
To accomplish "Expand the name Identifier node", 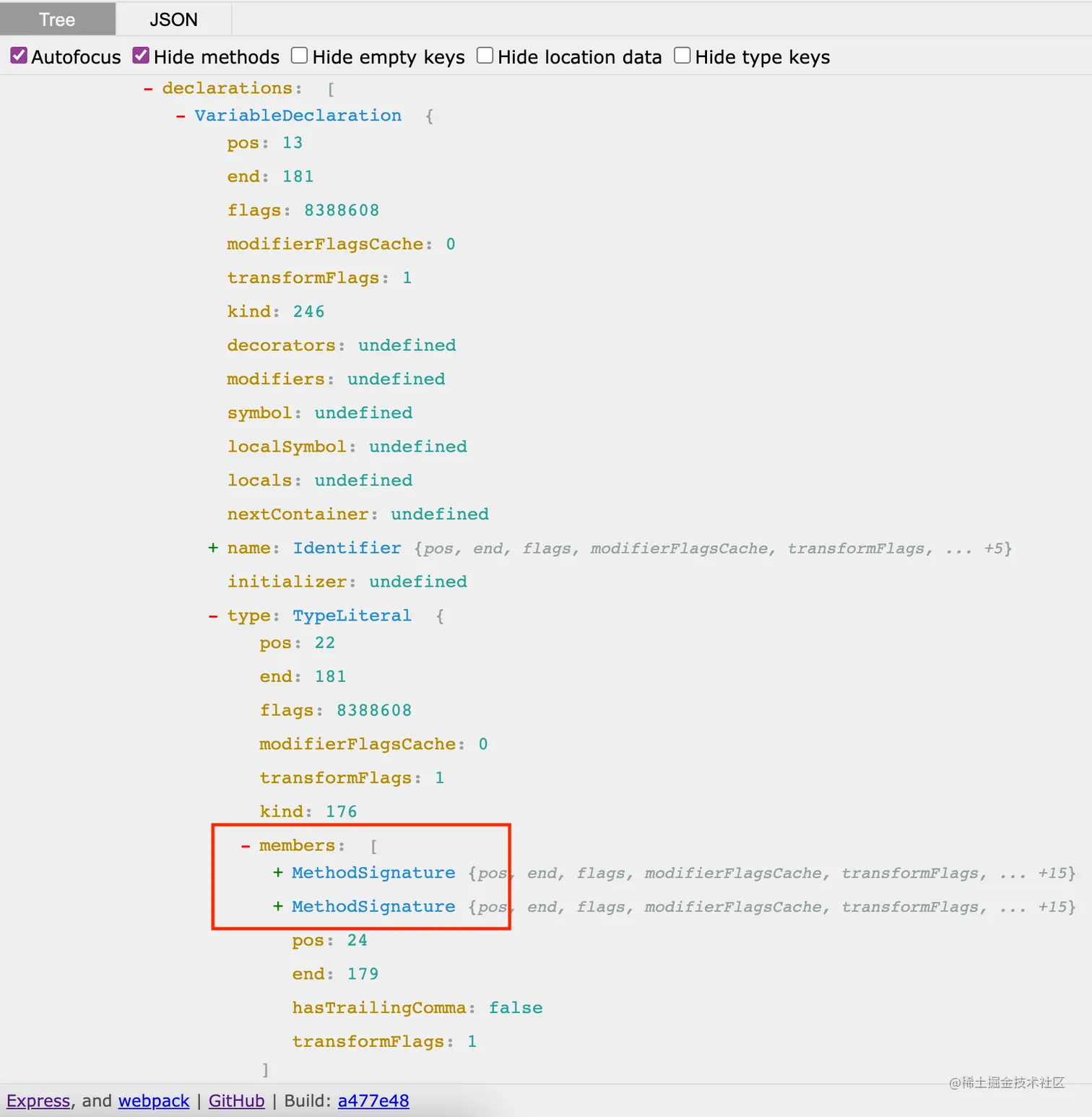I will [213, 548].
